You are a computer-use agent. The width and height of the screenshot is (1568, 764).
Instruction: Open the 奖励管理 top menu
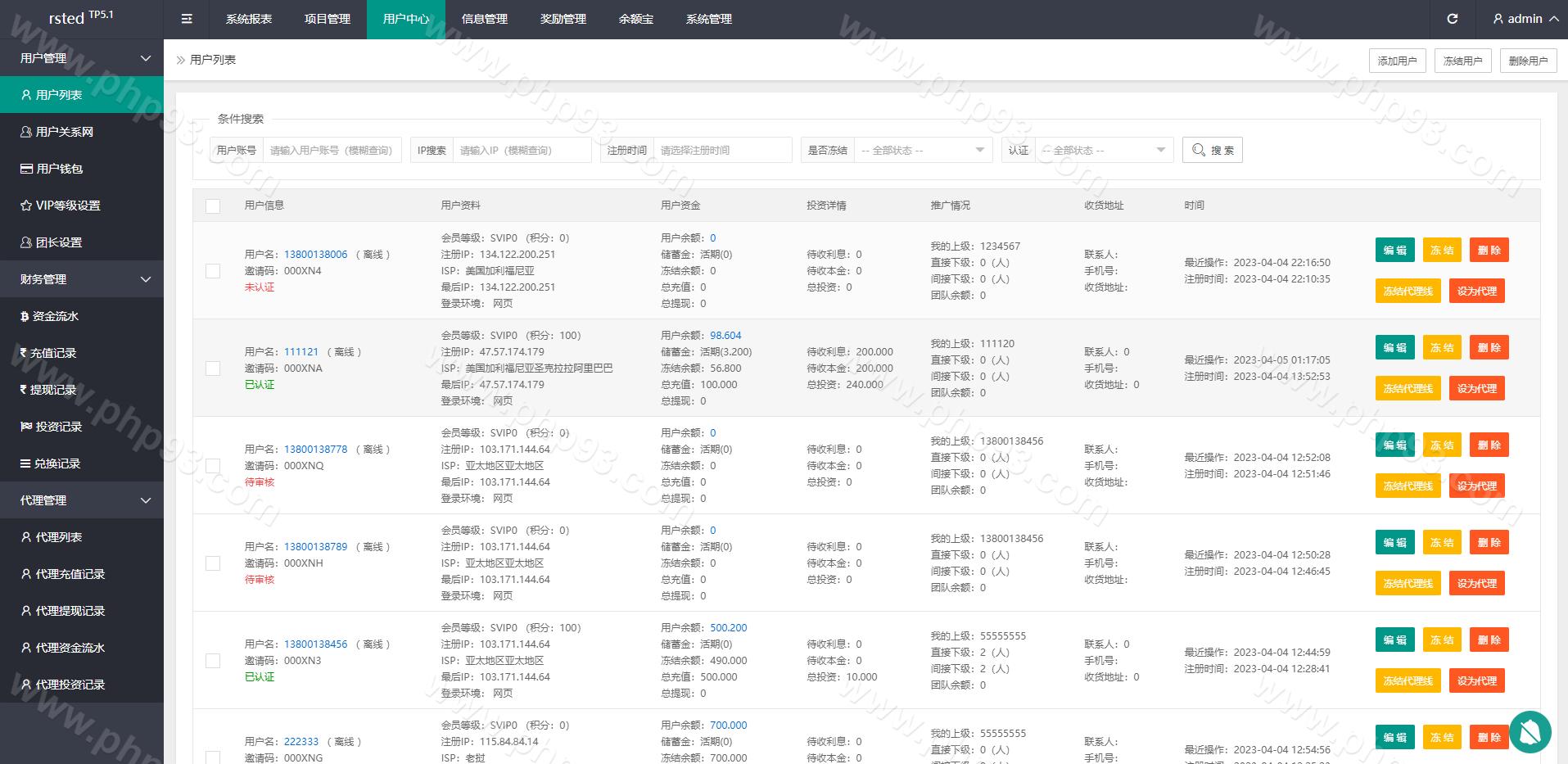(563, 19)
